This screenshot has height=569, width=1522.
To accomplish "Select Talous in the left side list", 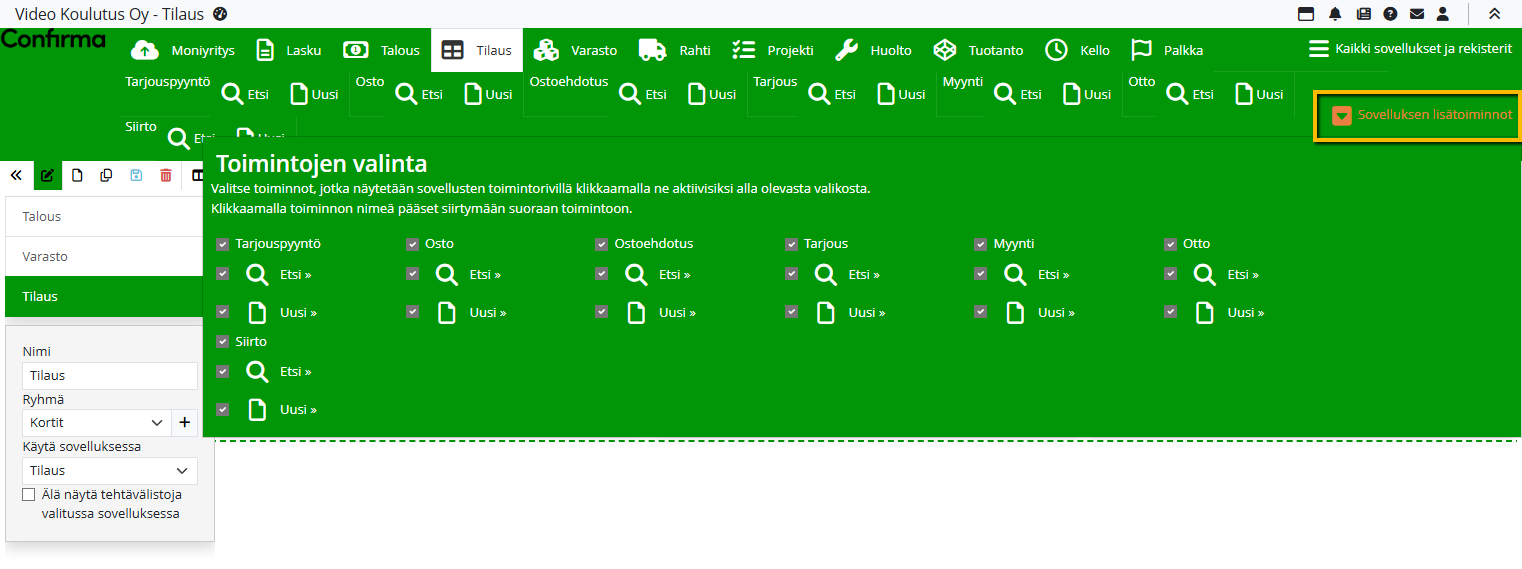I will tap(104, 217).
